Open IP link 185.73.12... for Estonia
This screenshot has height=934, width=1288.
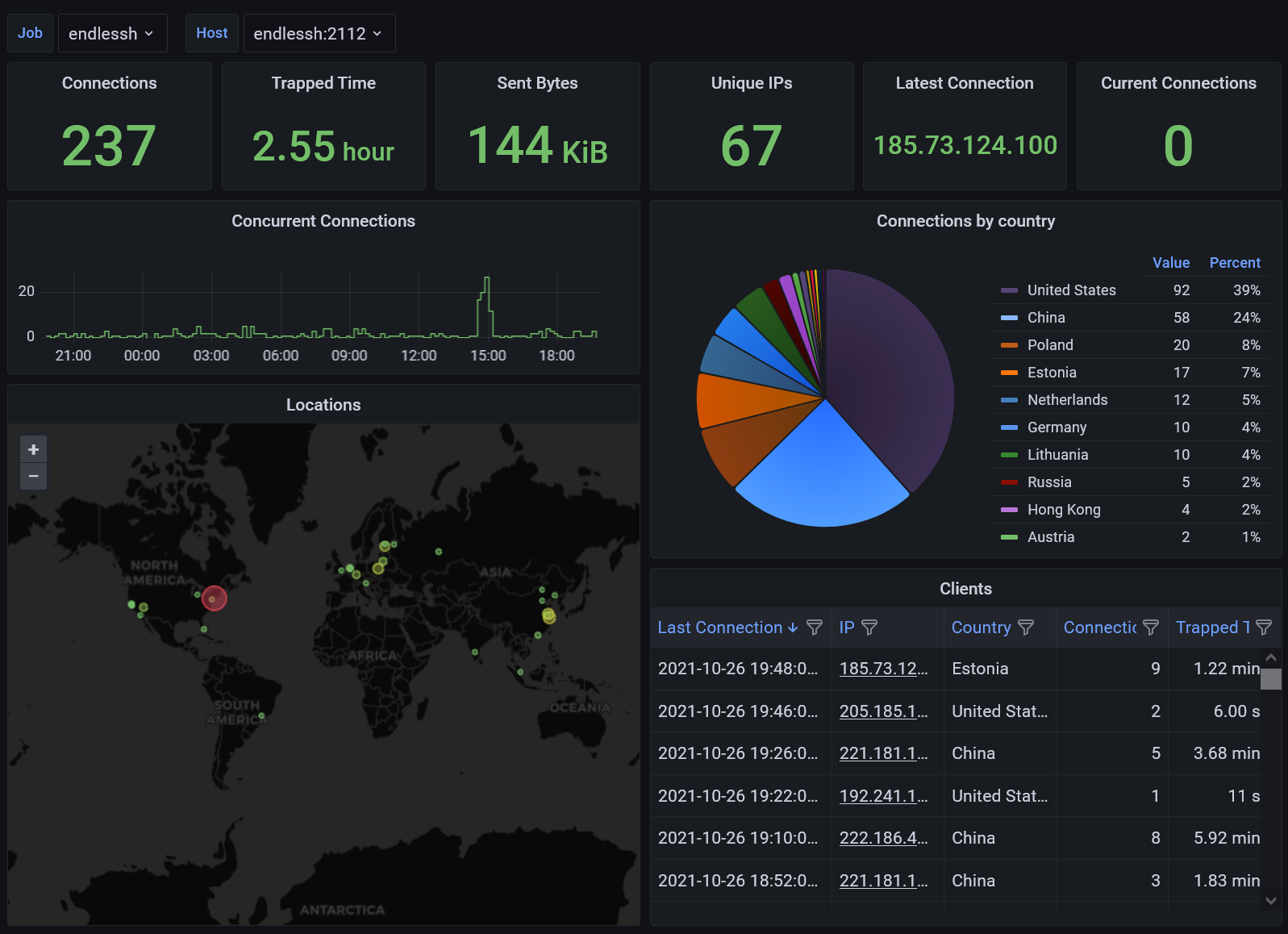click(883, 669)
